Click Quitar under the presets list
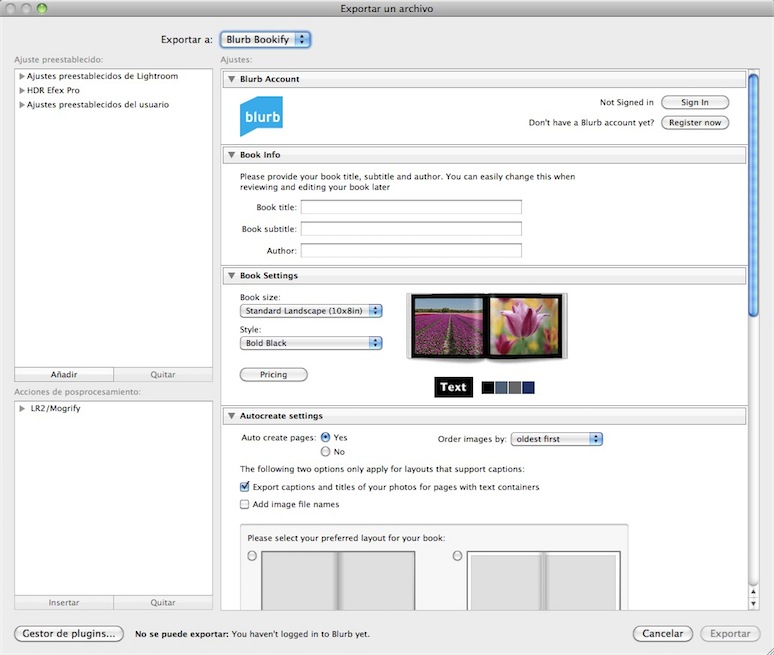 pos(163,375)
